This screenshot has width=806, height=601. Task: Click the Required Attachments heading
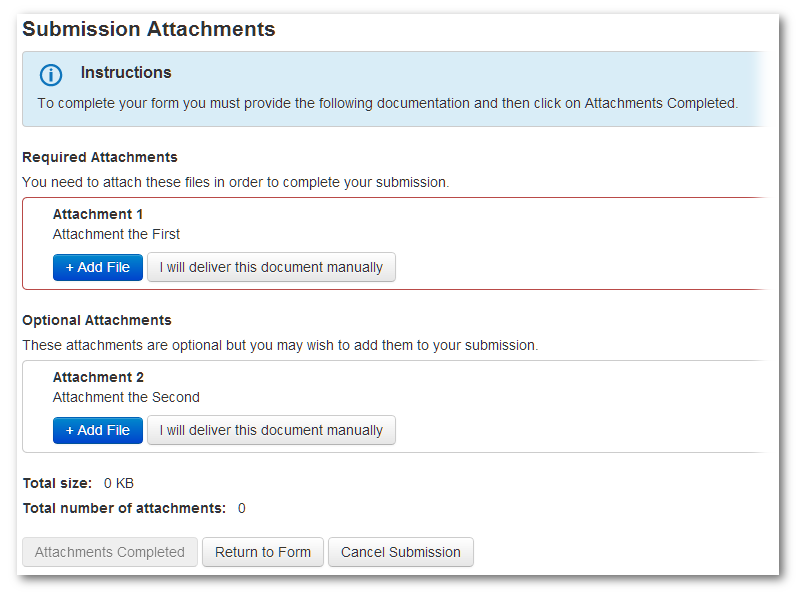coord(100,157)
